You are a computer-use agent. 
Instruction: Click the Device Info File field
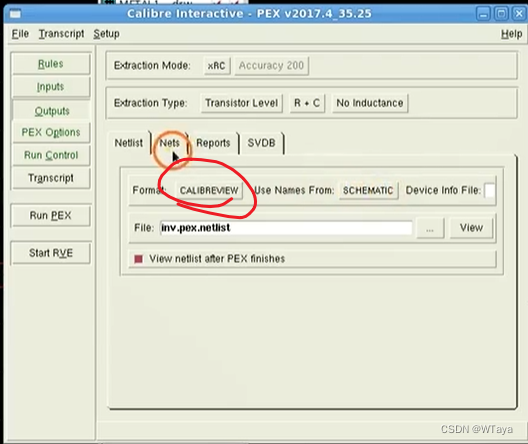tap(490, 191)
